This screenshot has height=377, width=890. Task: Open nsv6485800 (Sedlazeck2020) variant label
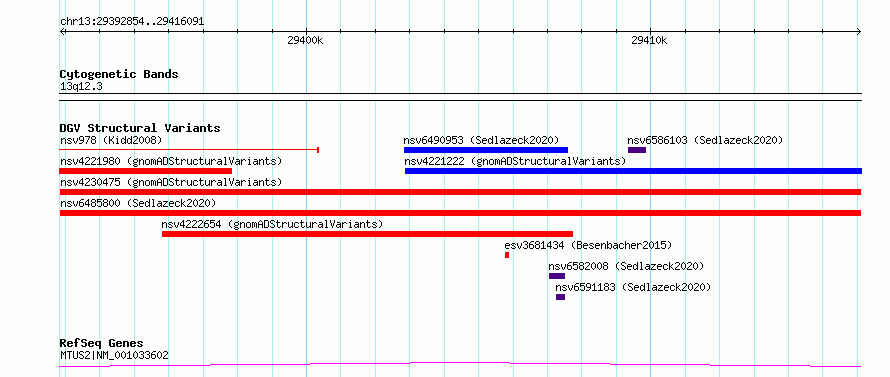pyautogui.click(x=138, y=203)
